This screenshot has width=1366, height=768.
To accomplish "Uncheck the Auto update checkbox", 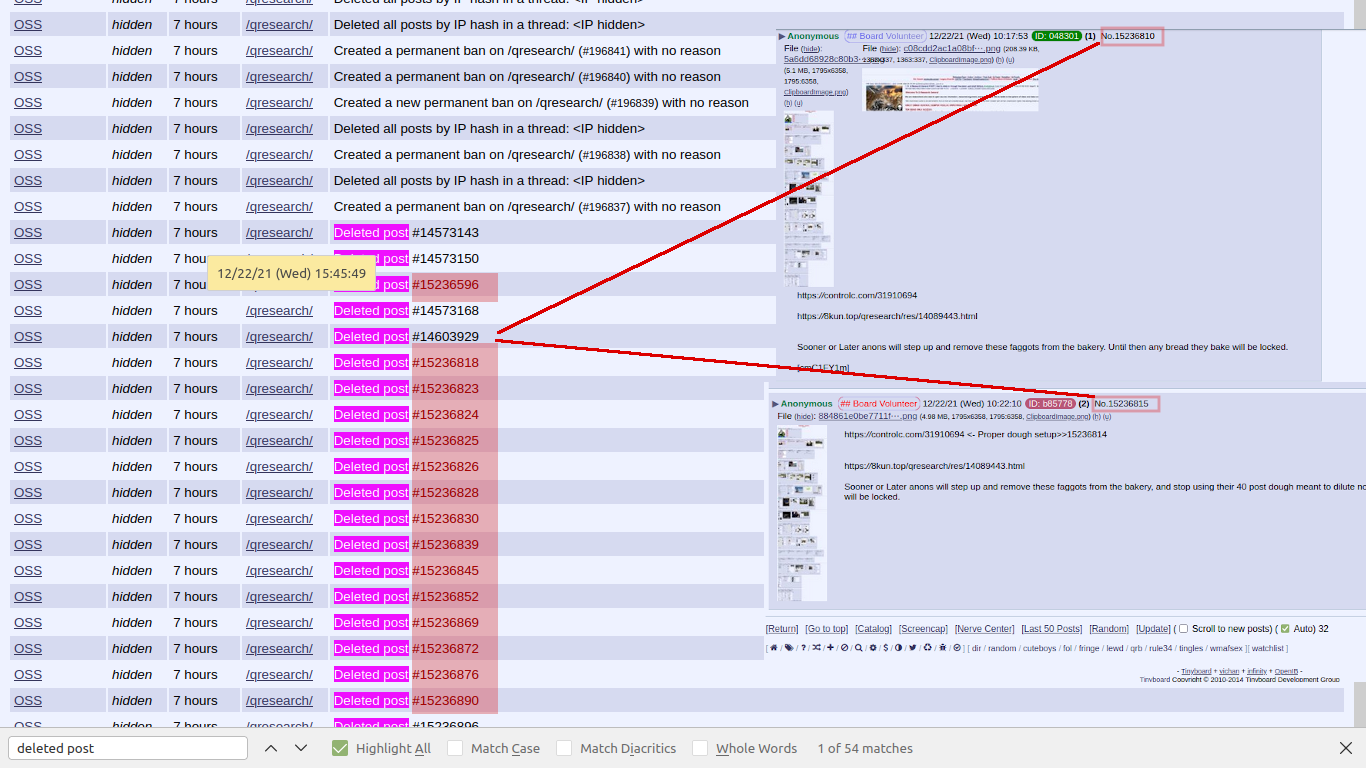I will 1285,629.
